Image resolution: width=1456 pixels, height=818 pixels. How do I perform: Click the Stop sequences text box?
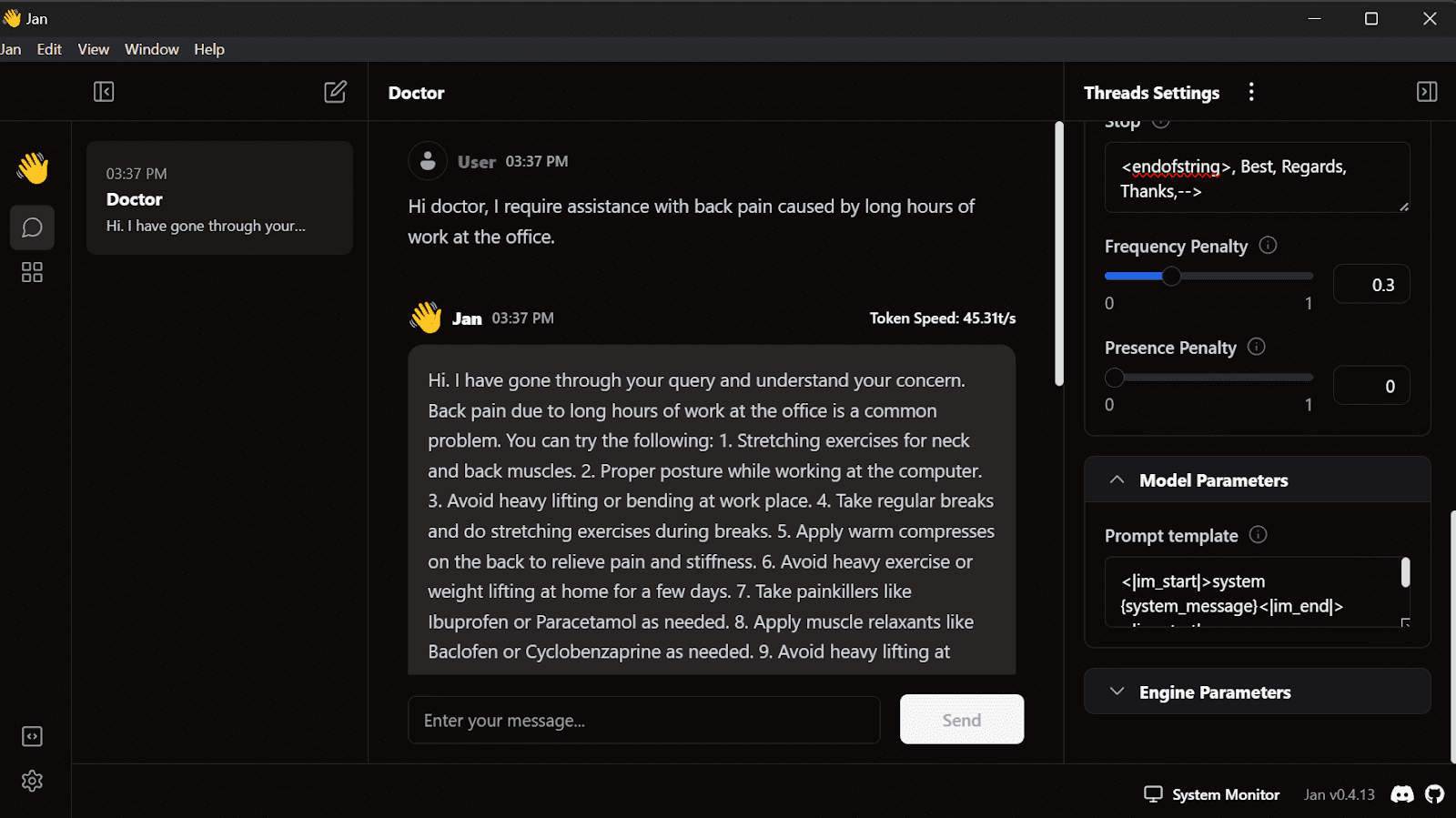(x=1257, y=177)
